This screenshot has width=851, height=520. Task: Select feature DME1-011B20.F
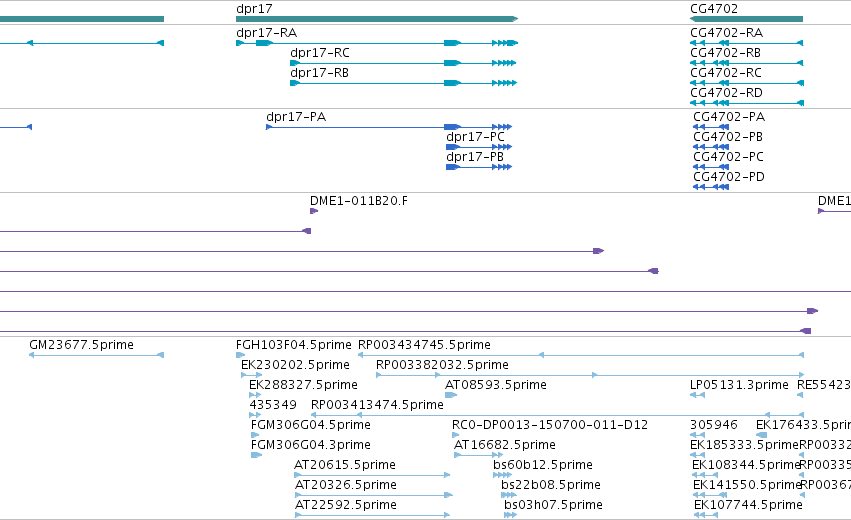(x=359, y=201)
